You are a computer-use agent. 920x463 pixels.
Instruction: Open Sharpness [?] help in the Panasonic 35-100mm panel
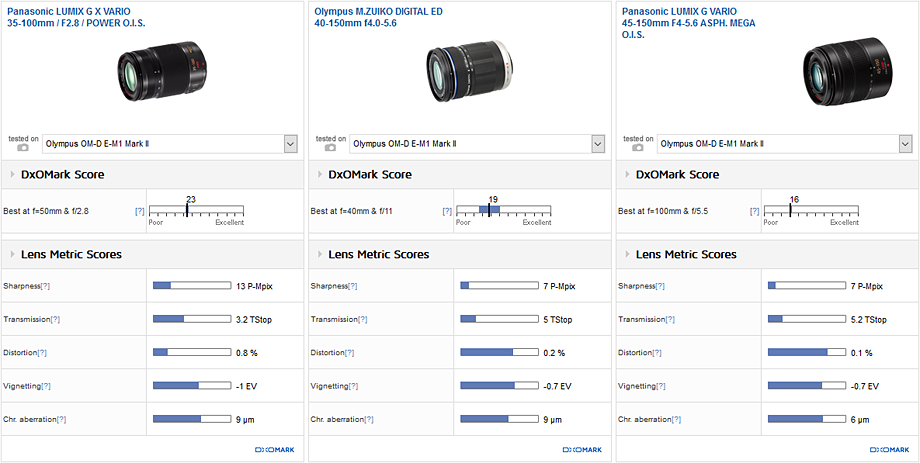[45, 286]
